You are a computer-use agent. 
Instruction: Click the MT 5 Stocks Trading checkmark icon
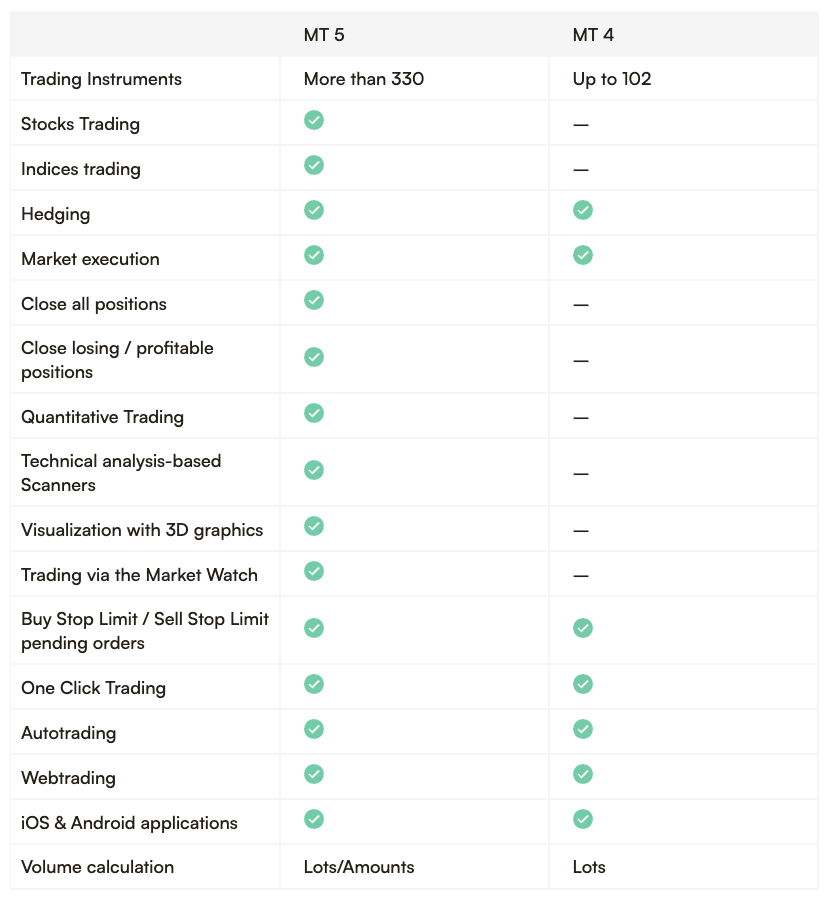(x=314, y=120)
